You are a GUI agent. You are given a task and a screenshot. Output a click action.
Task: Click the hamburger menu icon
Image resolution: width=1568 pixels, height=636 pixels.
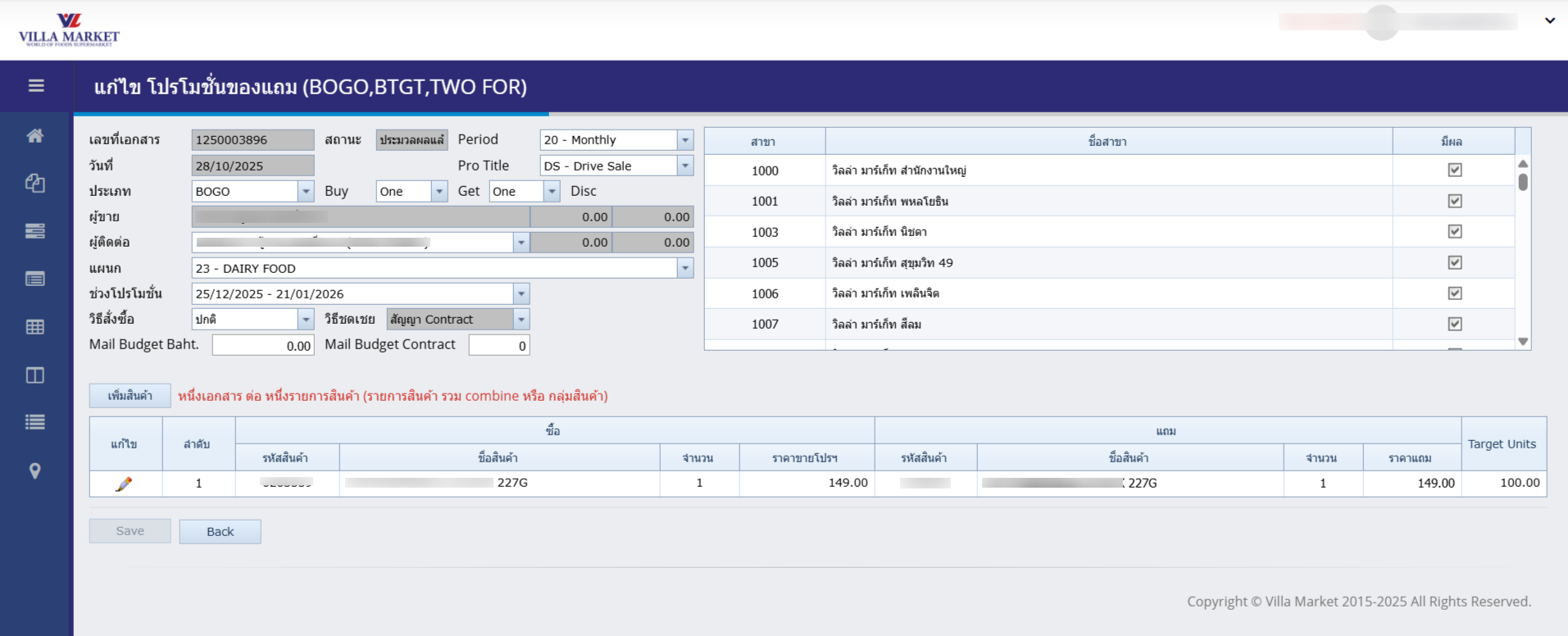click(x=36, y=86)
